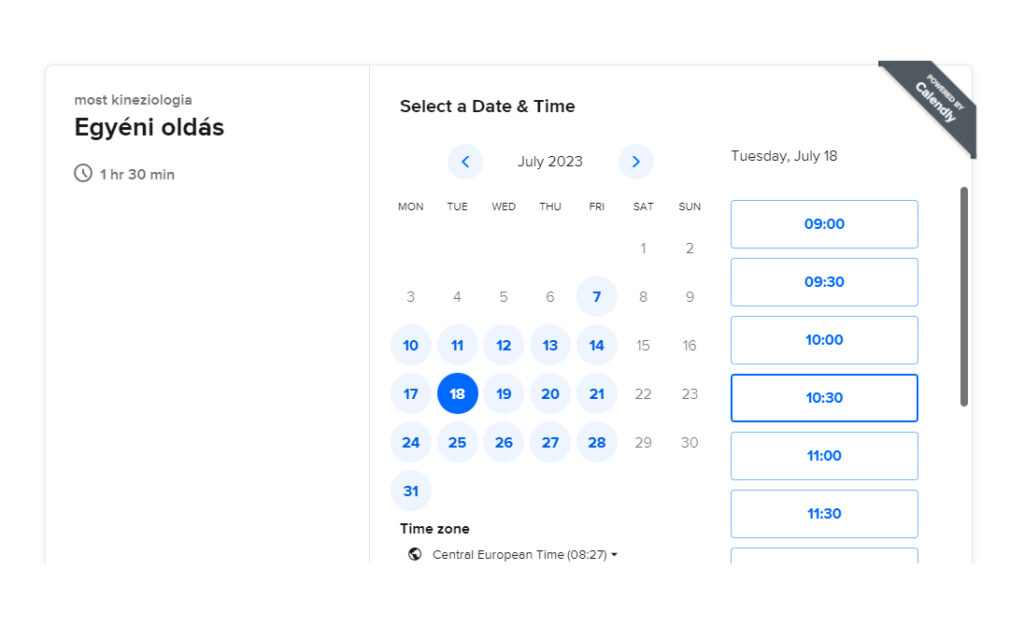Open the Central European Time dropdown

524,554
